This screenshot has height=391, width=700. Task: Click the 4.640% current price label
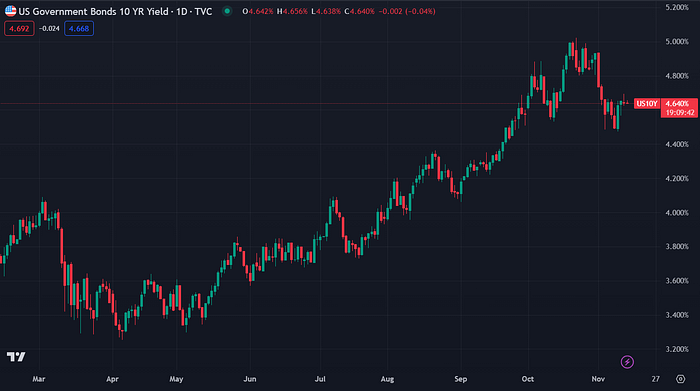coord(678,104)
